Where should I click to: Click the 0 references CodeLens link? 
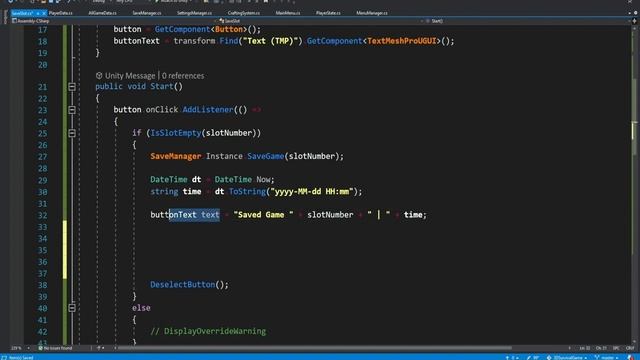click(183, 76)
